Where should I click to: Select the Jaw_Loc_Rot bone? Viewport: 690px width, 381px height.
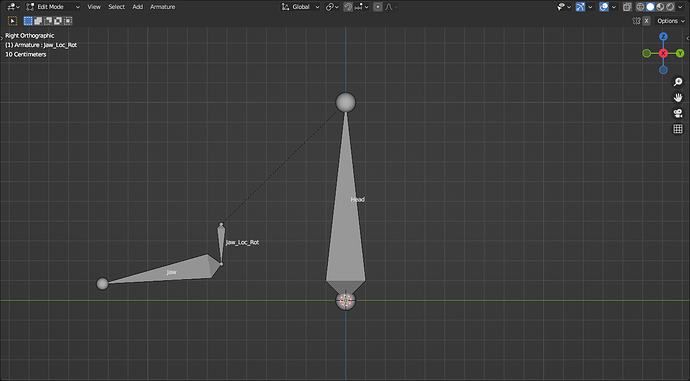(221, 244)
